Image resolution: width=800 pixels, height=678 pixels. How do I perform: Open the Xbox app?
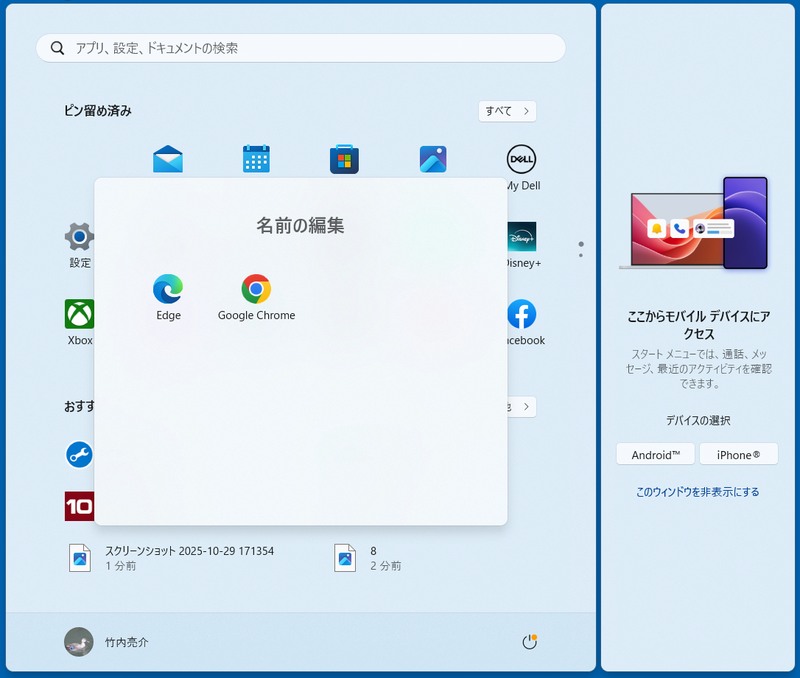(x=80, y=314)
